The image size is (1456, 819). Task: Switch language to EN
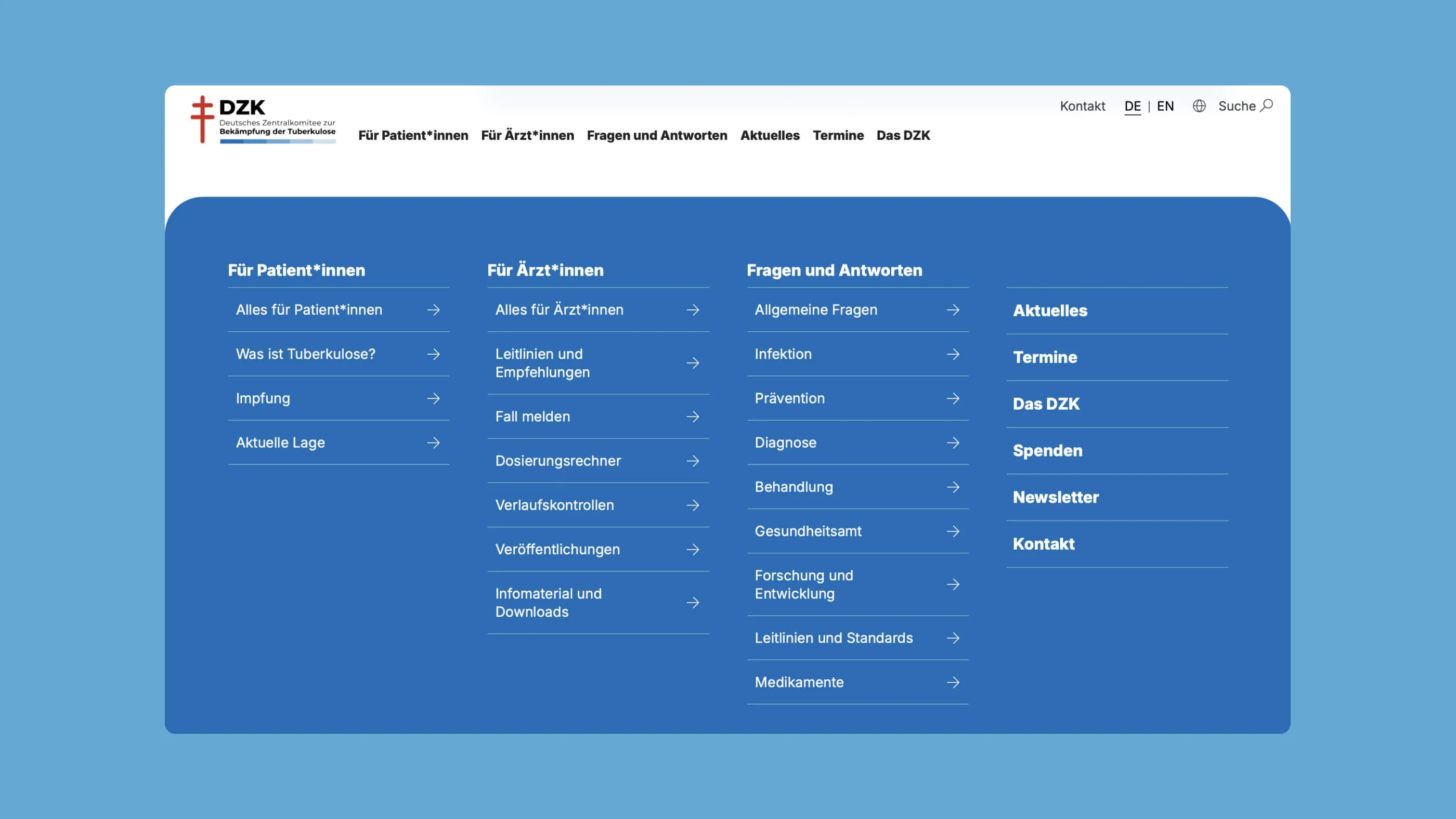1165,106
